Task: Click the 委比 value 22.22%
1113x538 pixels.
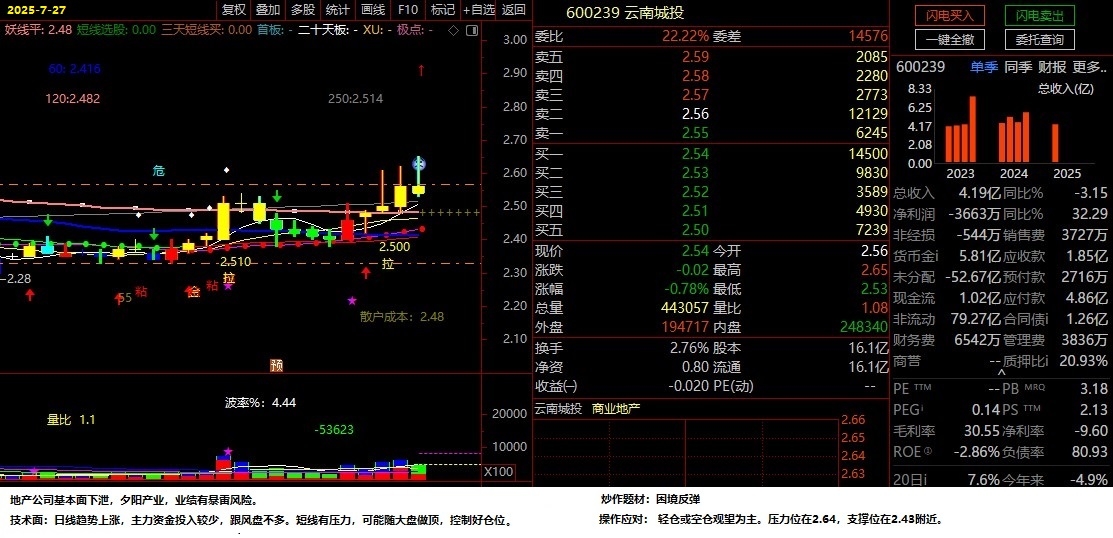Action: coord(686,36)
